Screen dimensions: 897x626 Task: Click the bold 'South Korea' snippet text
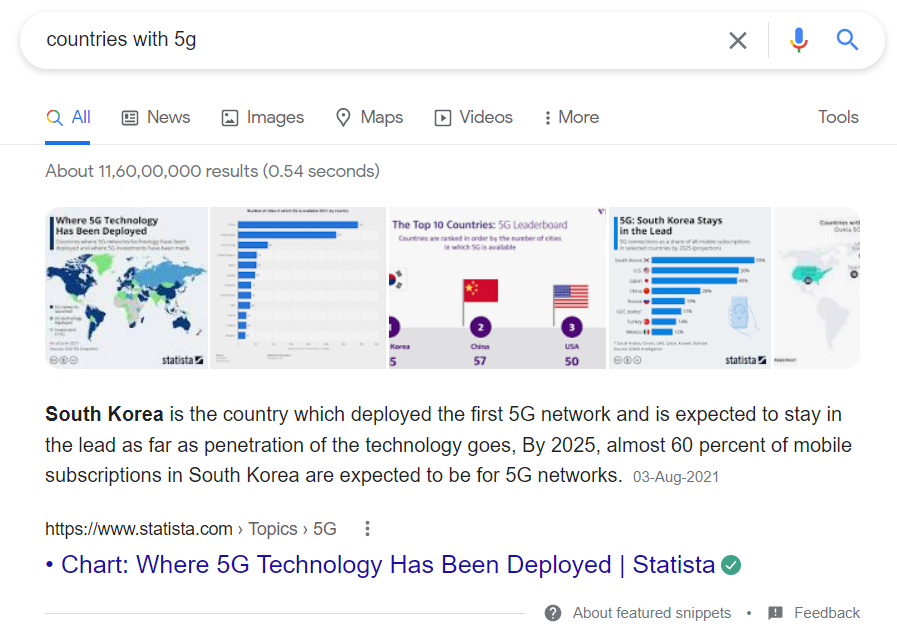(x=104, y=414)
